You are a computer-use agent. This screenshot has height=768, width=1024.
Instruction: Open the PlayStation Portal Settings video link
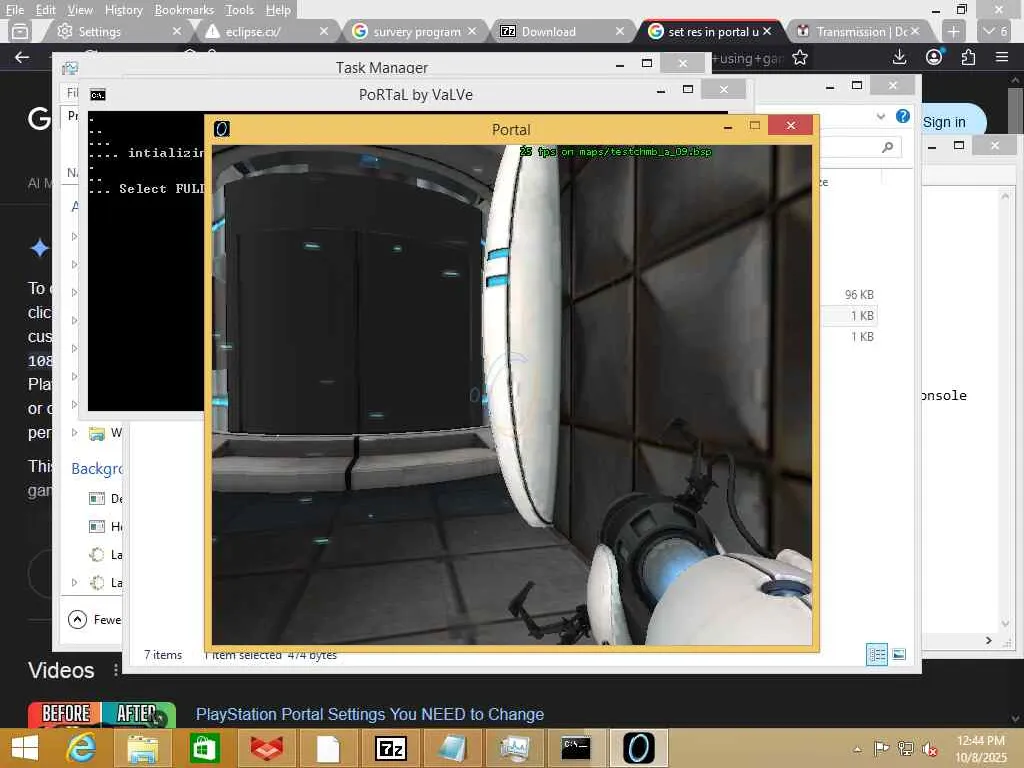370,714
